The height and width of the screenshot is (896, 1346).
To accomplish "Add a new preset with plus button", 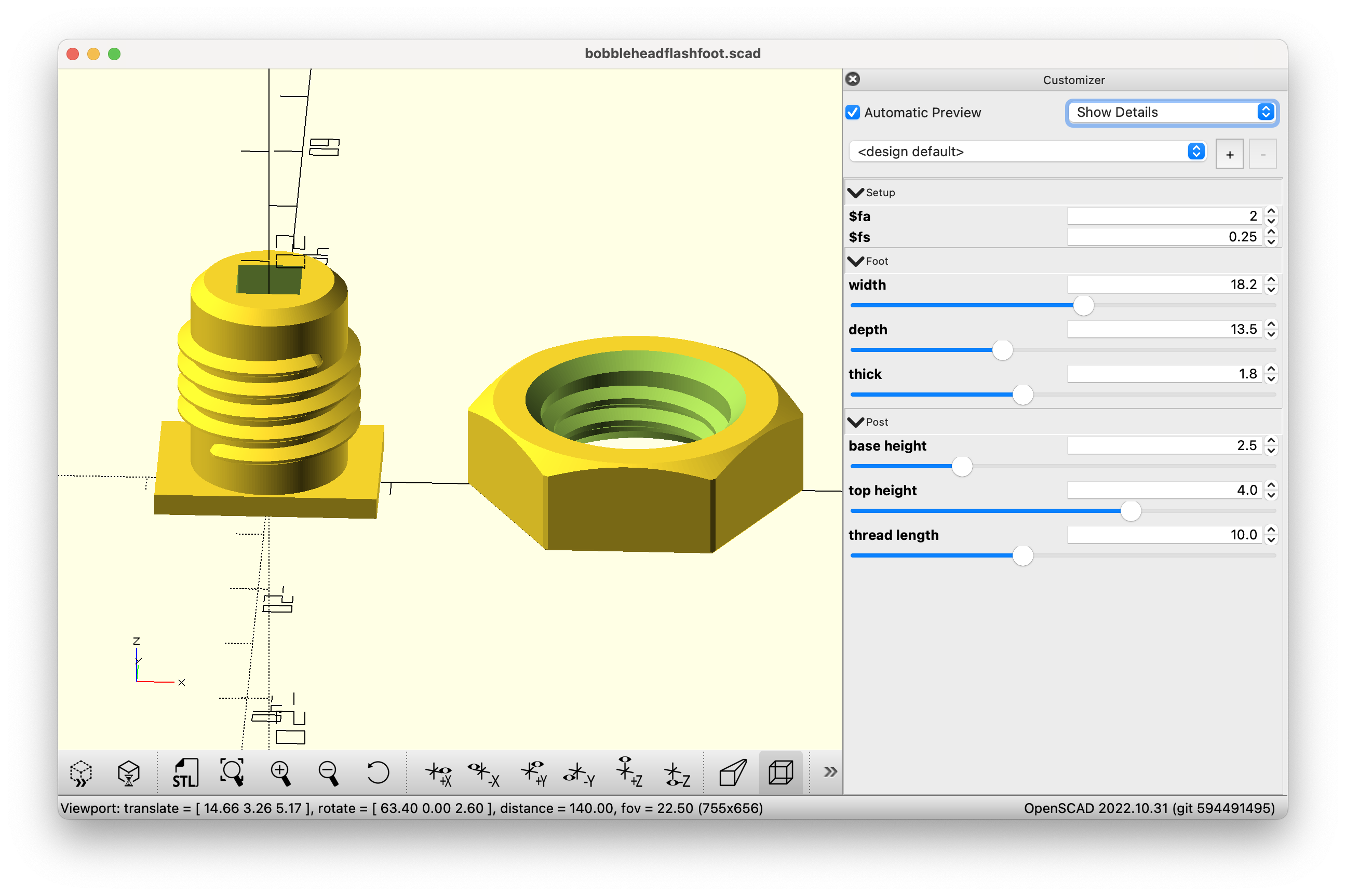I will (1229, 154).
